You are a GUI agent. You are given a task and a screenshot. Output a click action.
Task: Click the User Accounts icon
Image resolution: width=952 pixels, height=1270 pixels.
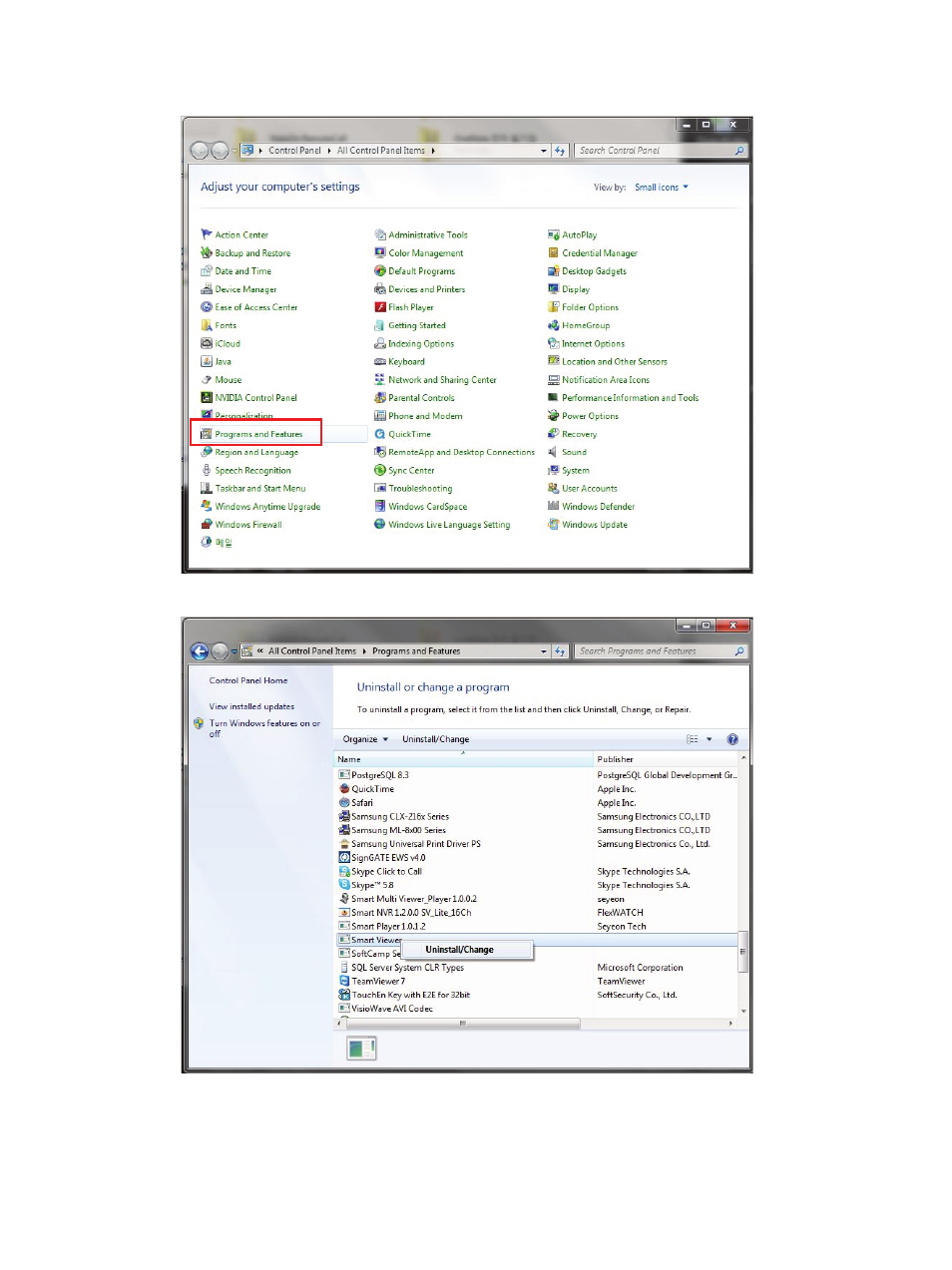click(x=553, y=488)
